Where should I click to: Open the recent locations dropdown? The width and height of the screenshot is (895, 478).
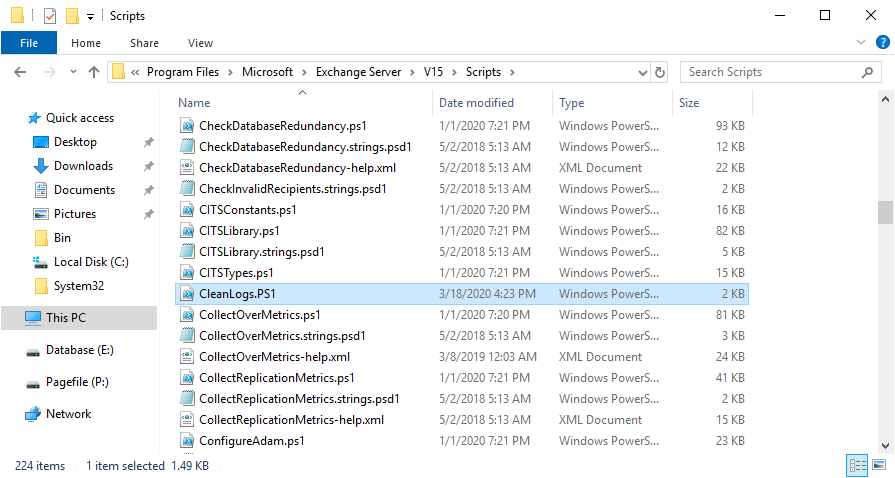coord(73,72)
